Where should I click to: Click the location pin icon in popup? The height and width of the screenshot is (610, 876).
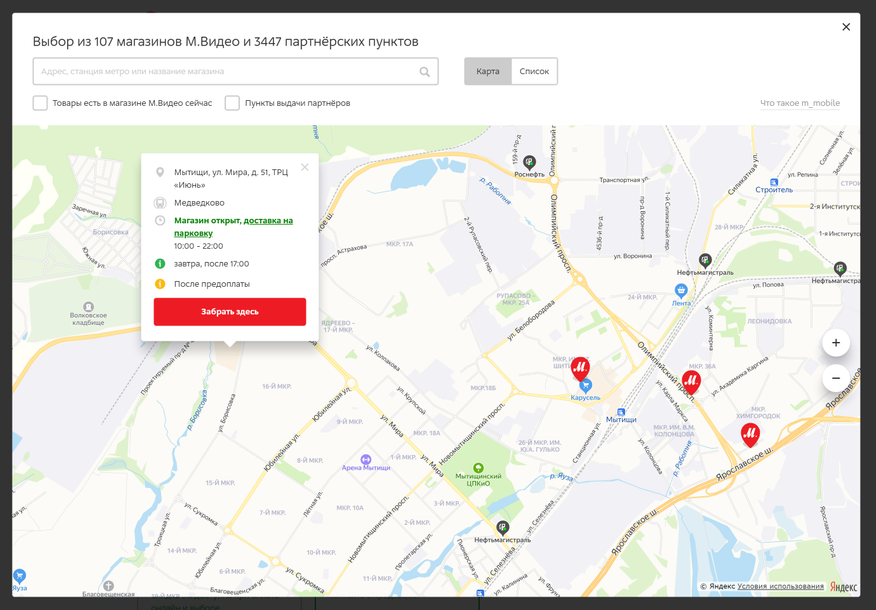click(160, 172)
